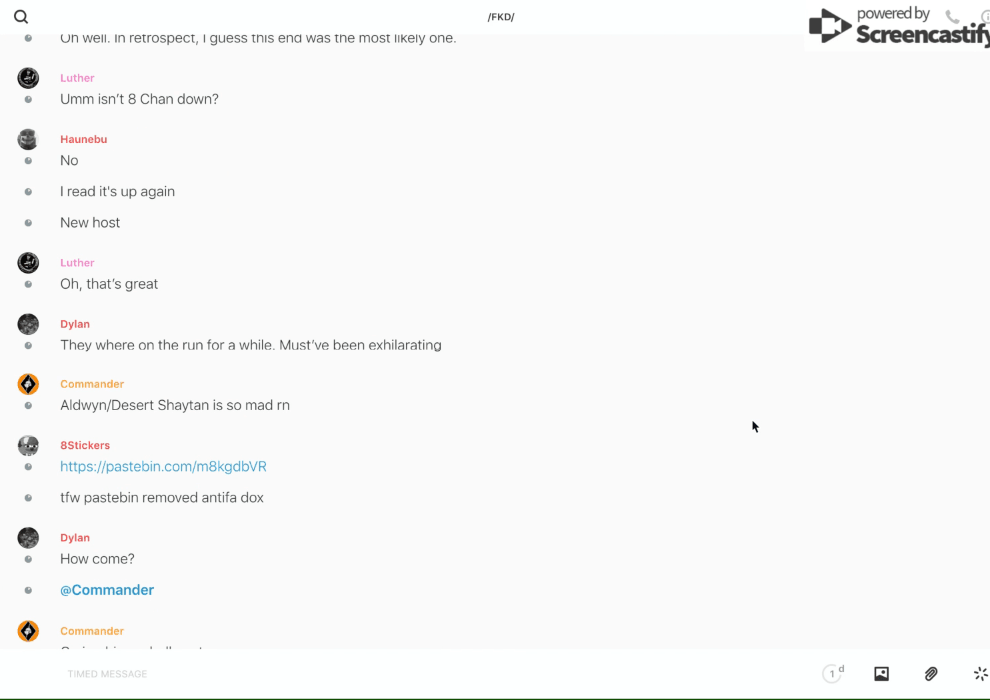Click the @Commander mention
Image resolution: width=990 pixels, height=700 pixels.
coord(107,590)
